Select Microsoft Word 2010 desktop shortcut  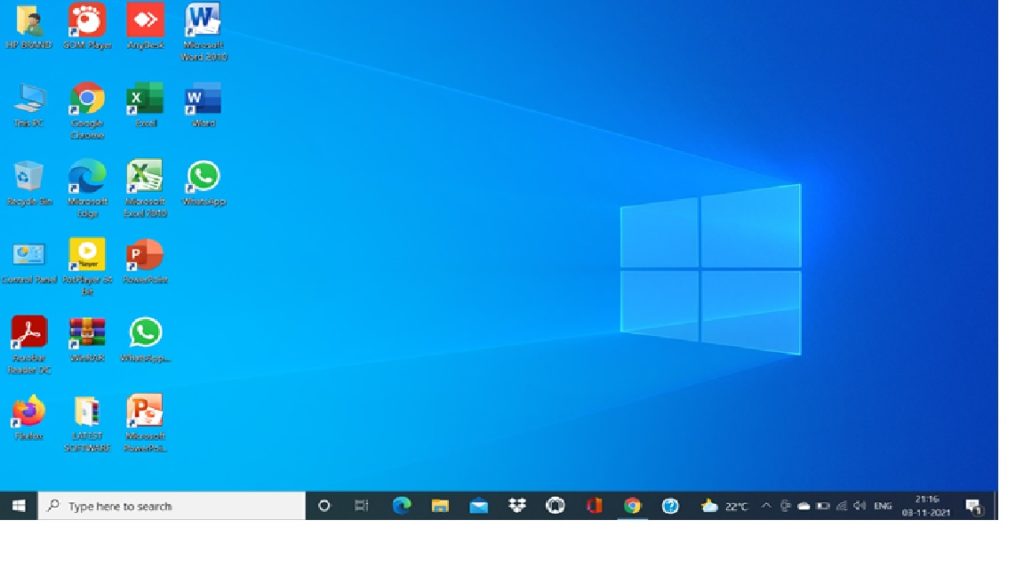click(203, 31)
